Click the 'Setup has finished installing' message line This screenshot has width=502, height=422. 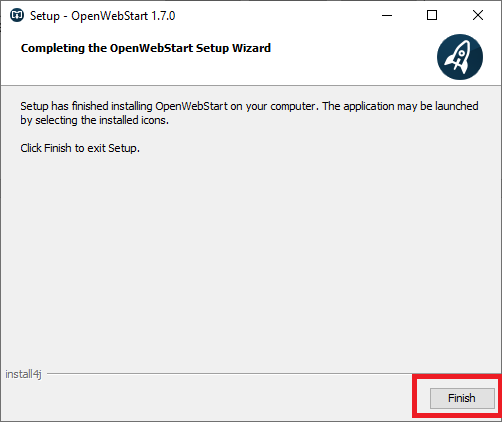[249, 106]
